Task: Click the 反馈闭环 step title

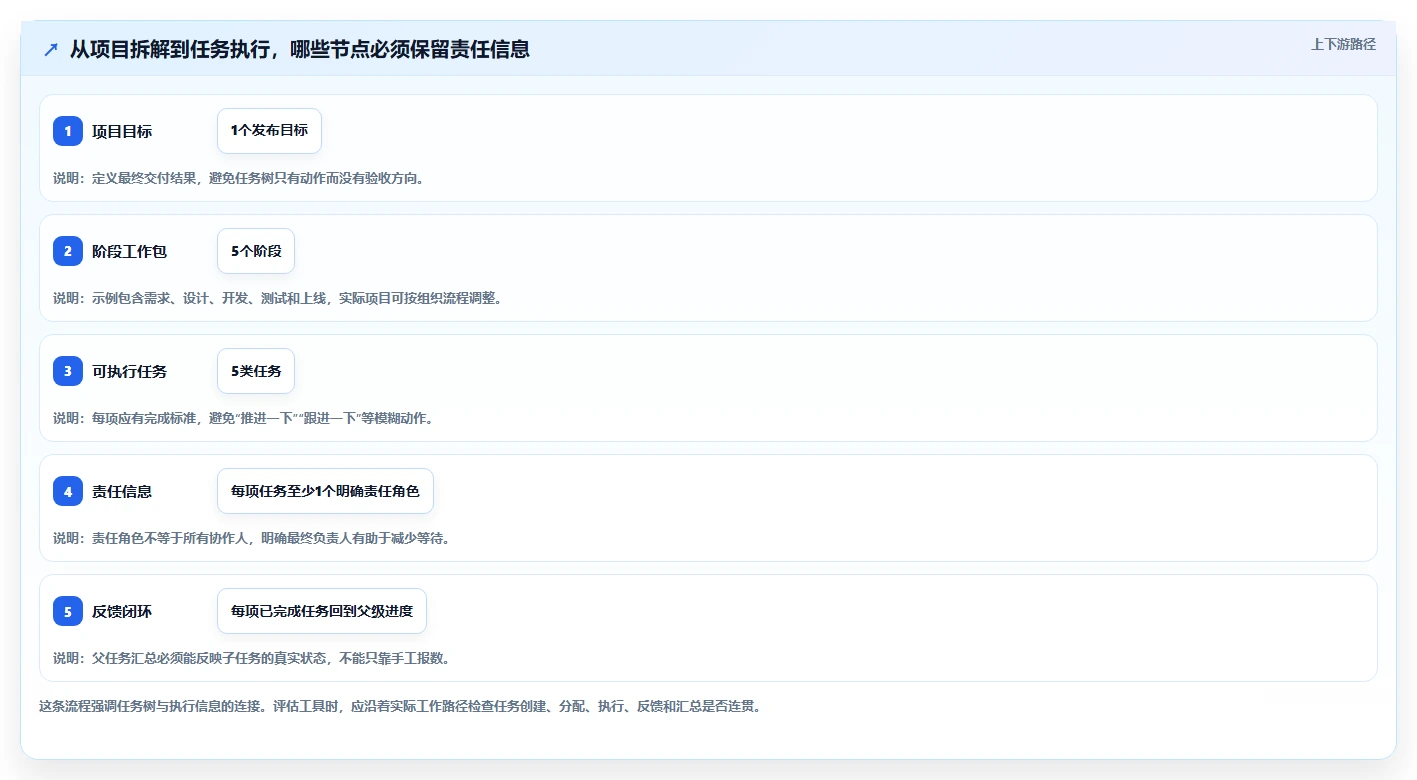Action: click(x=122, y=611)
